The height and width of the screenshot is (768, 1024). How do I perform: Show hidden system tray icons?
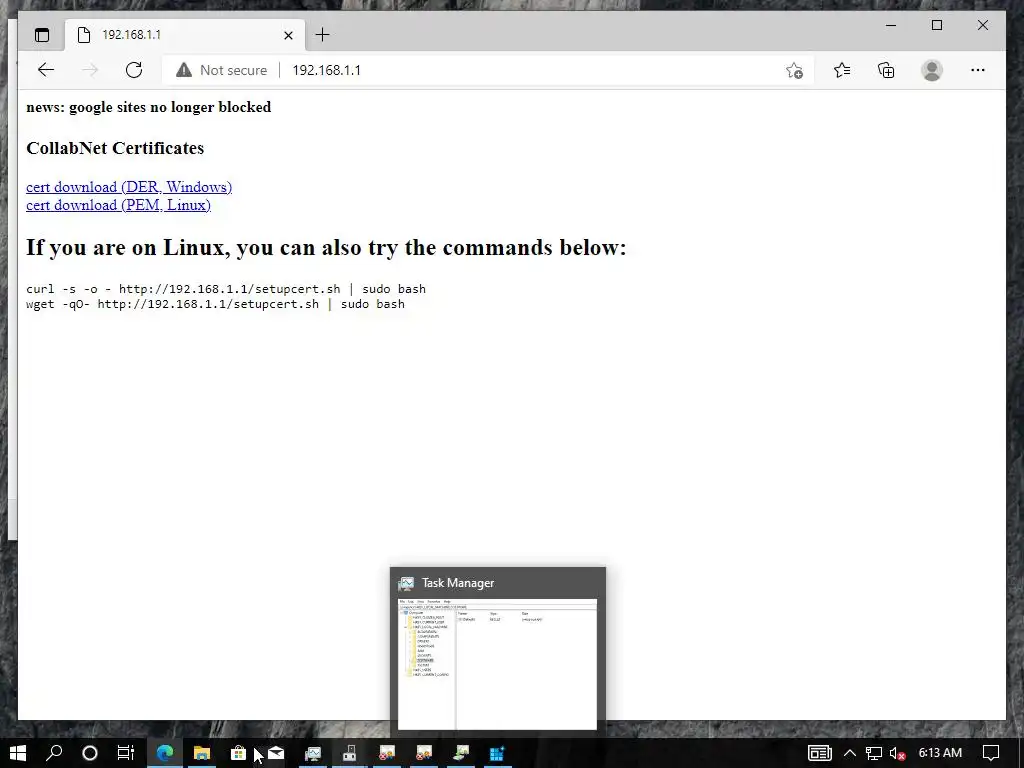click(850, 753)
